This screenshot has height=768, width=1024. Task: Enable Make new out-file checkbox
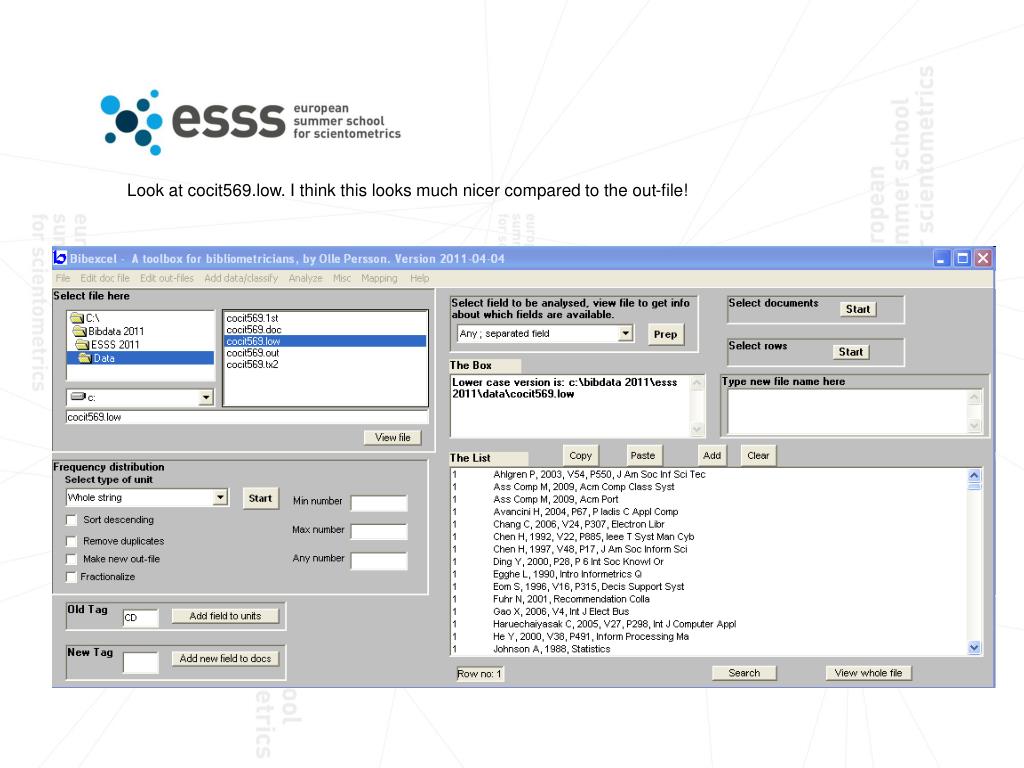71,560
